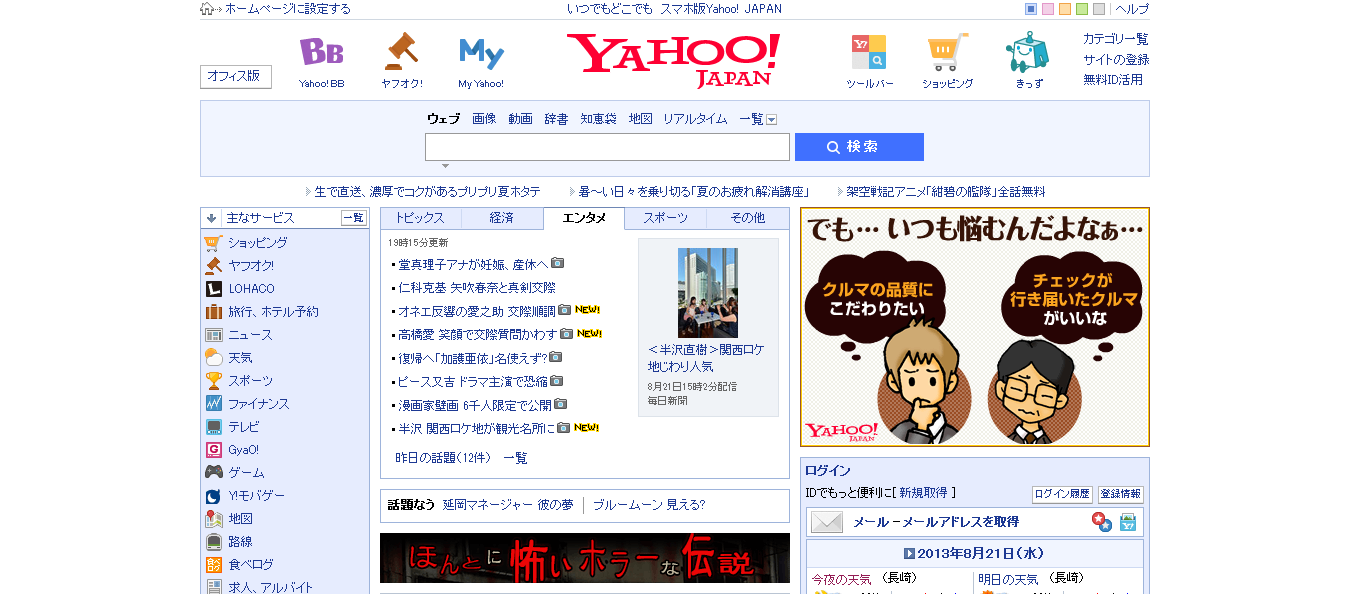Open the Shopping cart icon in header
The height and width of the screenshot is (594, 1349).
[x=947, y=52]
